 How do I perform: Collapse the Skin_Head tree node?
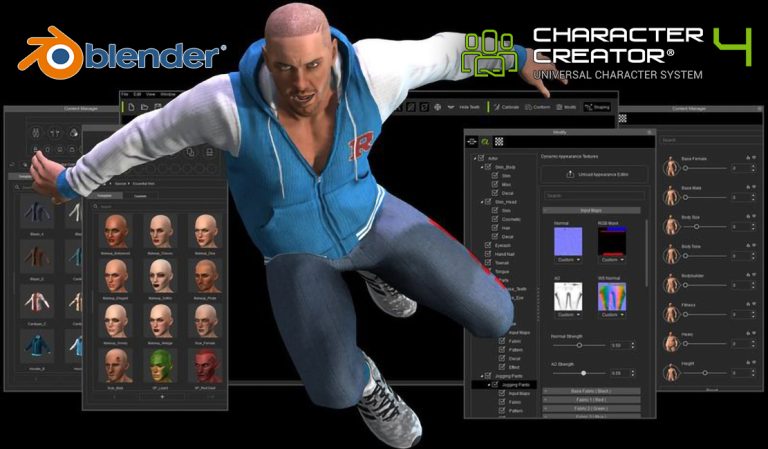coord(481,202)
